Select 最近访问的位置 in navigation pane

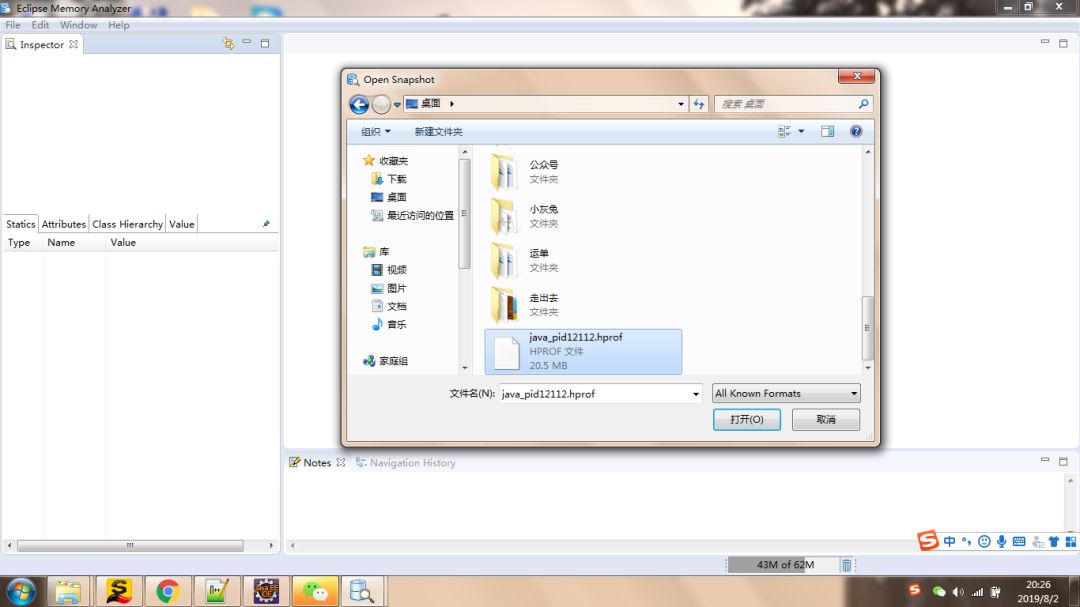[x=412, y=216]
